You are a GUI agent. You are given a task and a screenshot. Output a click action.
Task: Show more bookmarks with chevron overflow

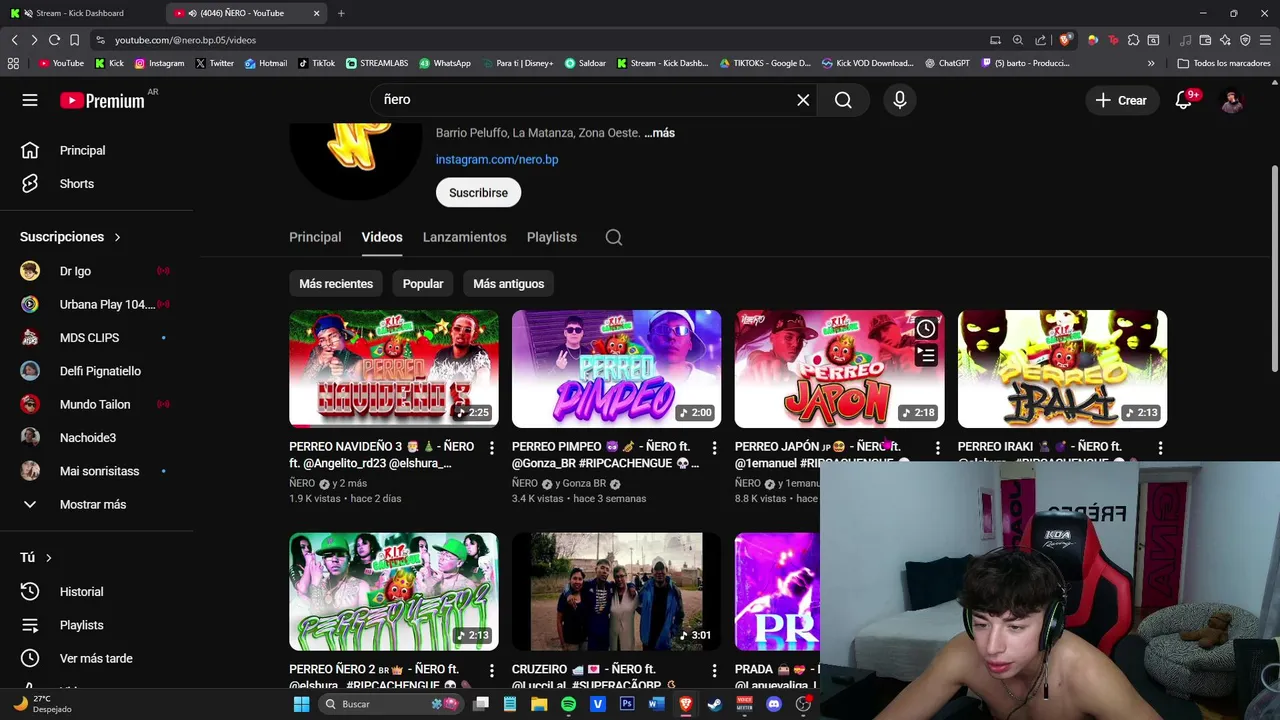1151,63
